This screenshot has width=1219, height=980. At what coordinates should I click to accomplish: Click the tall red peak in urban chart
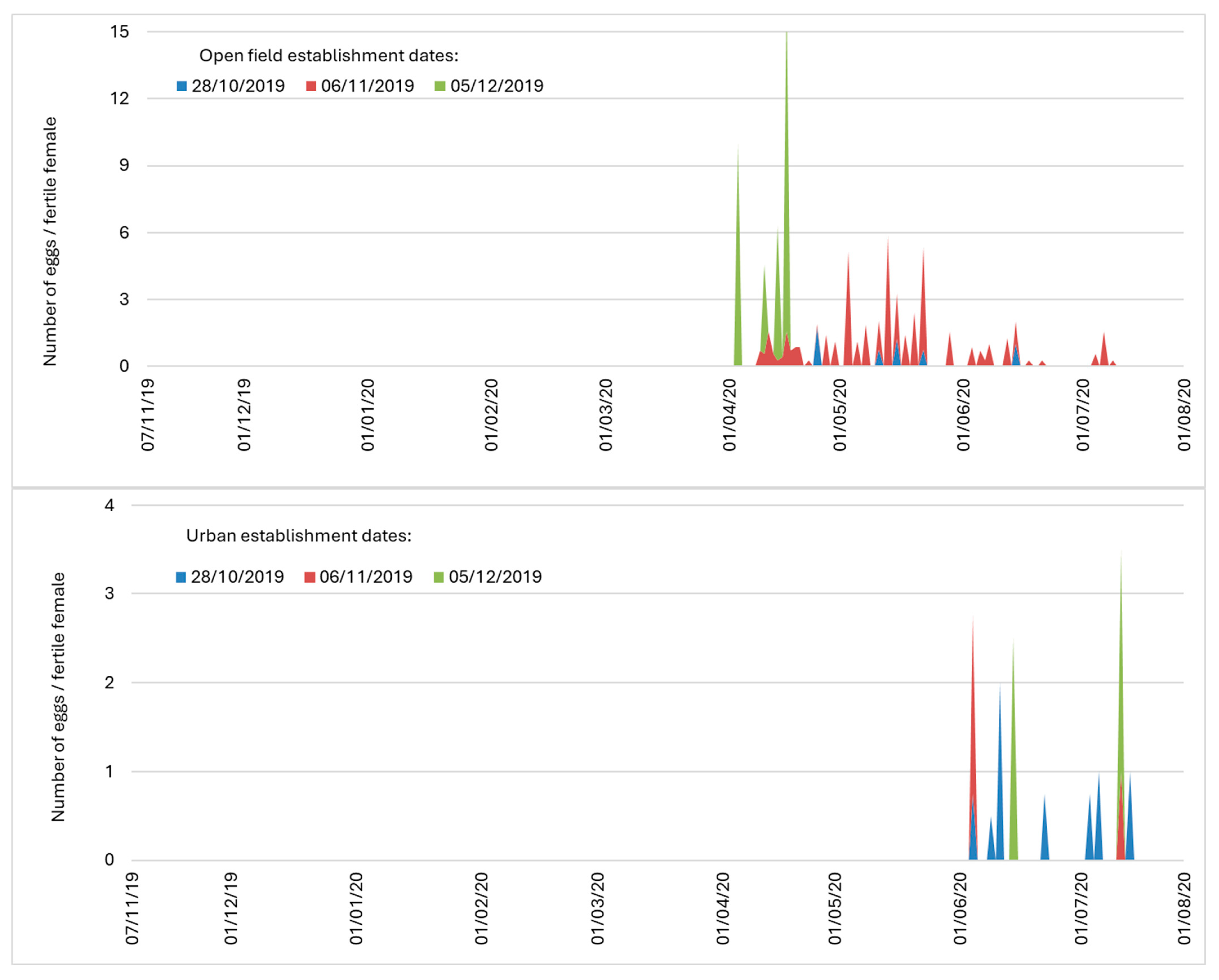tap(972, 735)
